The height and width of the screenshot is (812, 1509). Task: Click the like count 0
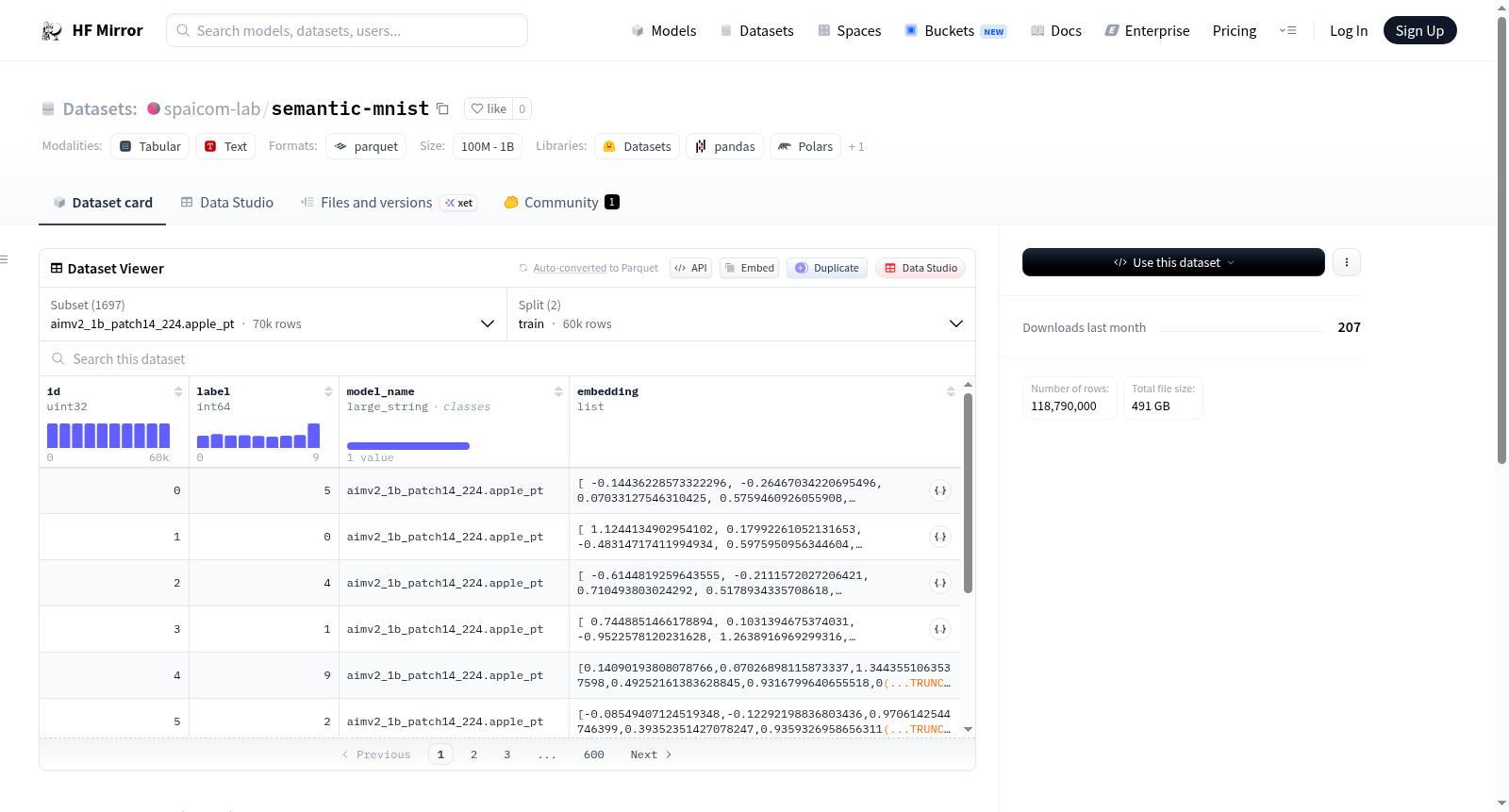click(522, 108)
